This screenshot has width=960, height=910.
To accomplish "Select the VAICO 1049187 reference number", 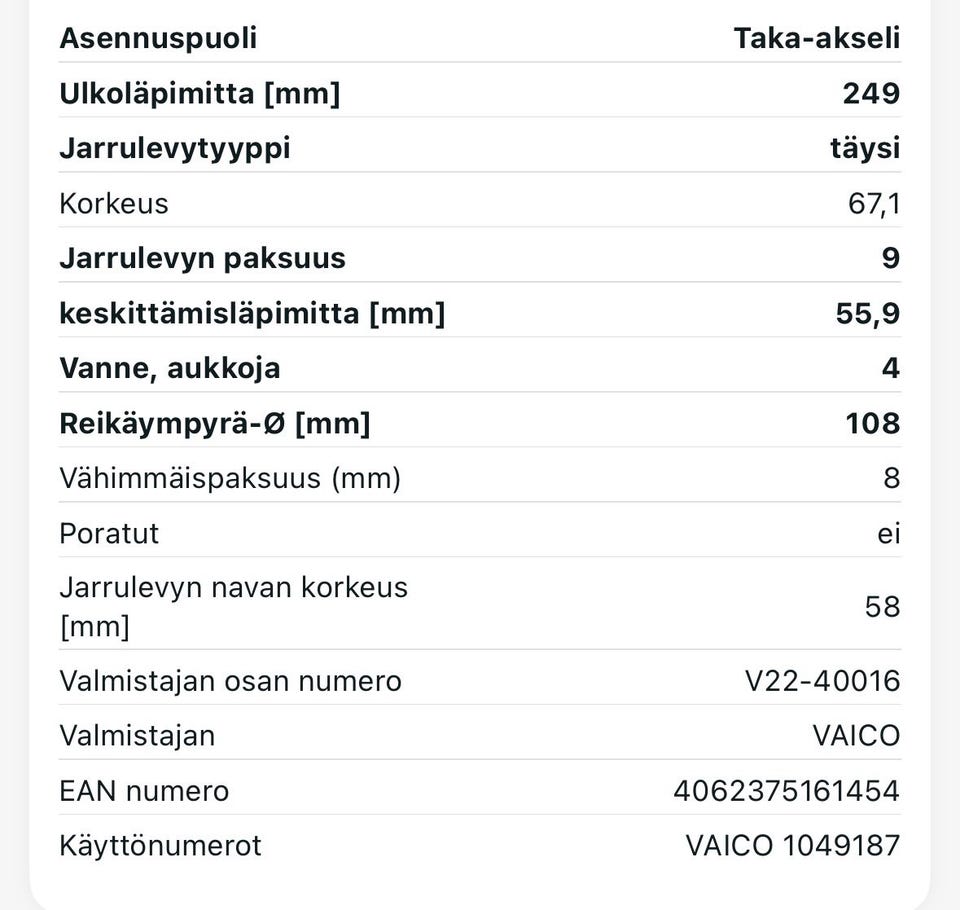I will [792, 846].
